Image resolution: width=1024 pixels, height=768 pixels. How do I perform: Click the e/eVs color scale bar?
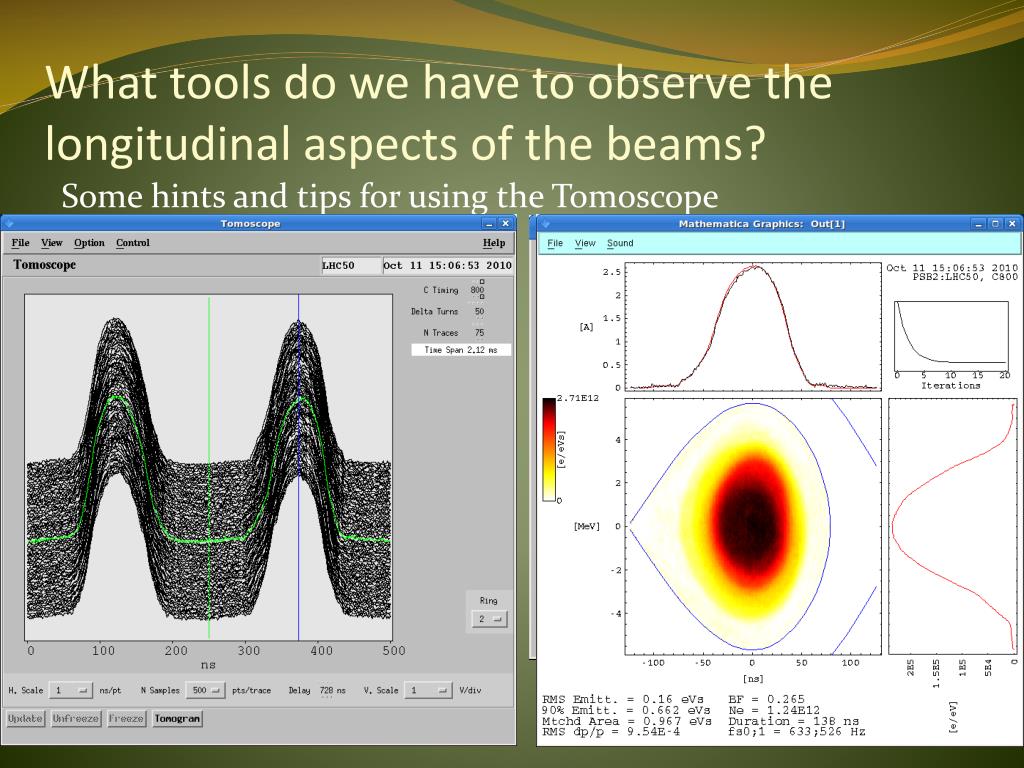tap(549, 449)
